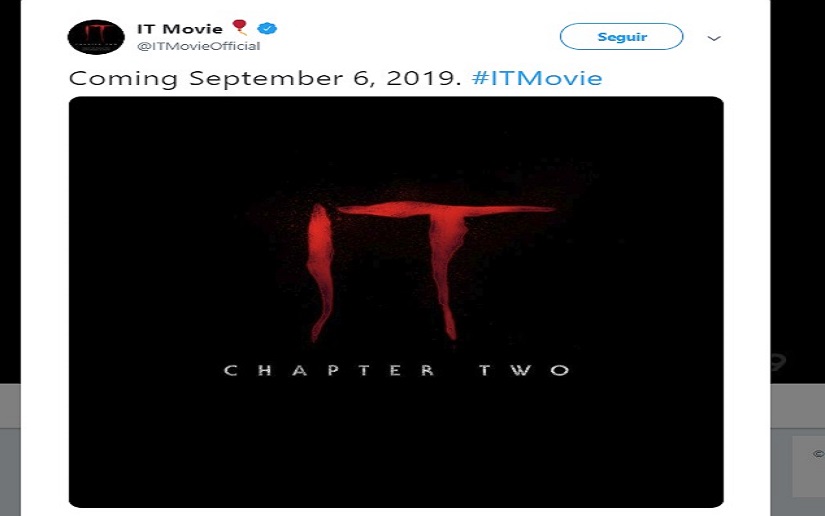
Task: Open the Chapter Two poster image
Action: click(396, 302)
